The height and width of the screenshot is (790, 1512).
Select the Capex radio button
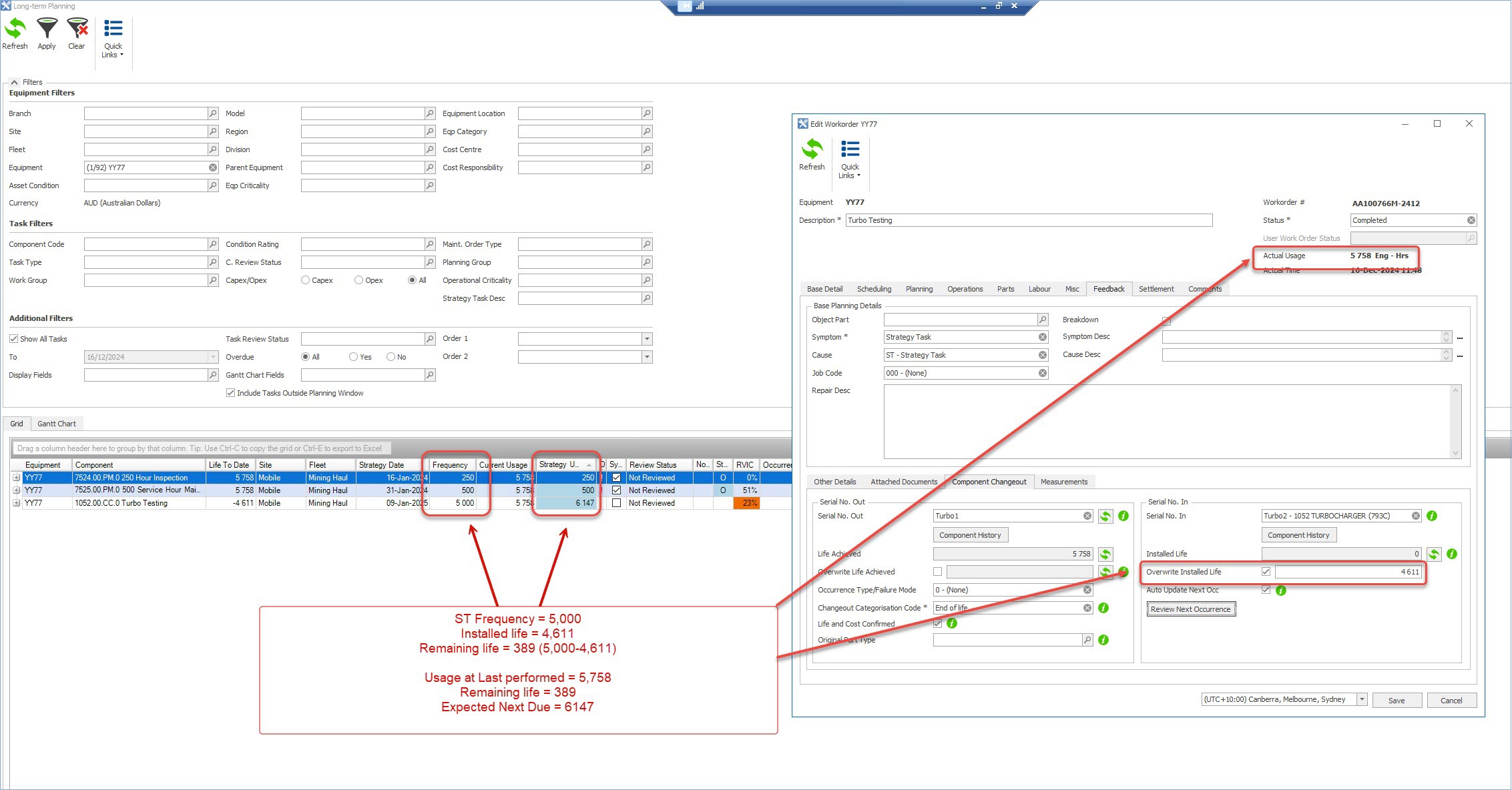coord(306,280)
